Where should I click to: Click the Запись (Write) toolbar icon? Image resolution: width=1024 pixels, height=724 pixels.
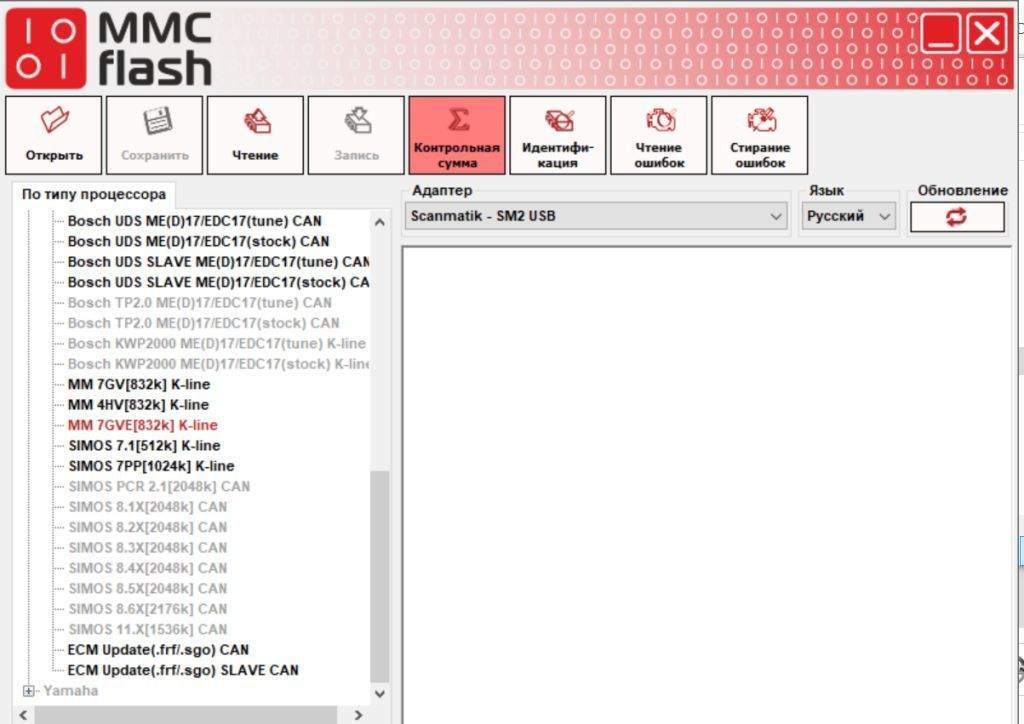click(356, 120)
